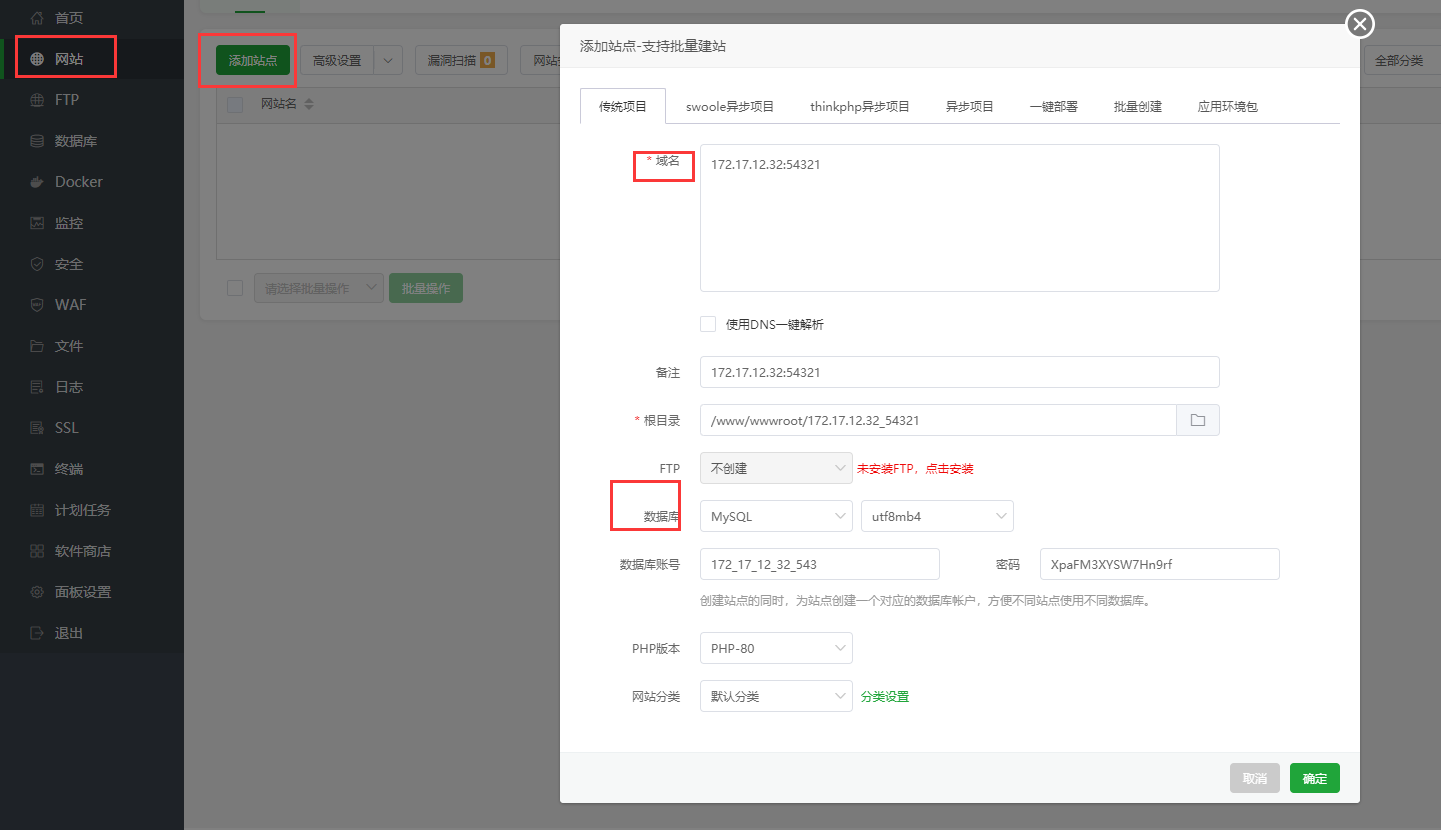The image size is (1441, 830).
Task: Click the SSL icon in sidebar
Action: click(x=37, y=428)
